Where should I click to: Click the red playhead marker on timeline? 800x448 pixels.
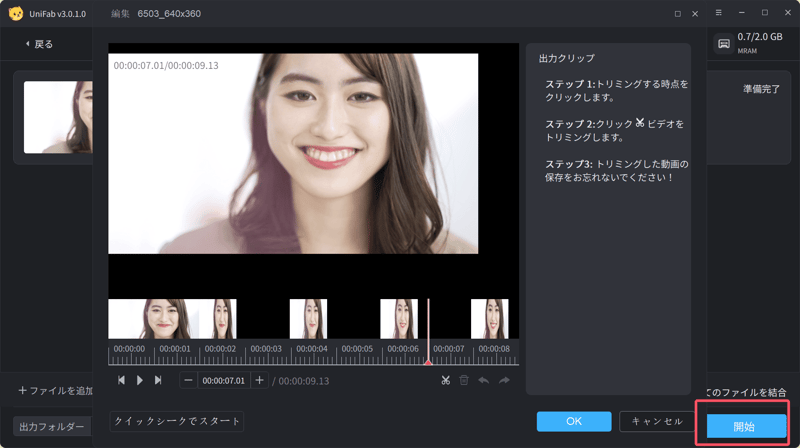[428, 360]
